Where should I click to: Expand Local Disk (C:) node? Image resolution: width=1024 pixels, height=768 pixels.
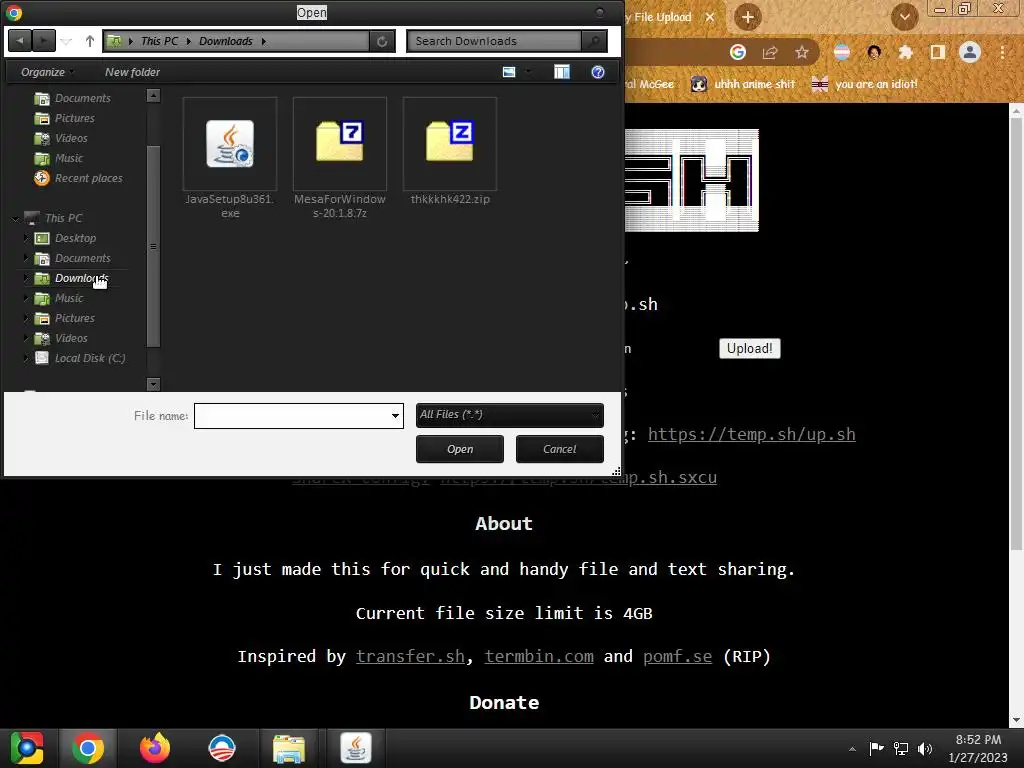tap(26, 358)
